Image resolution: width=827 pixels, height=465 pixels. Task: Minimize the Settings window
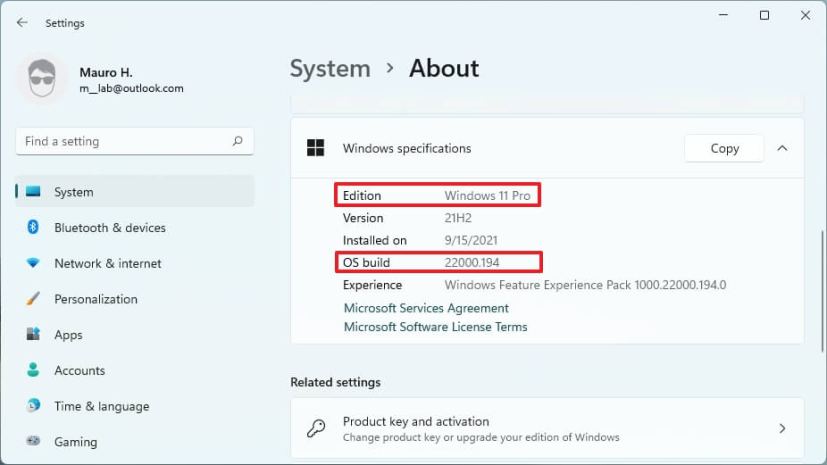click(723, 15)
